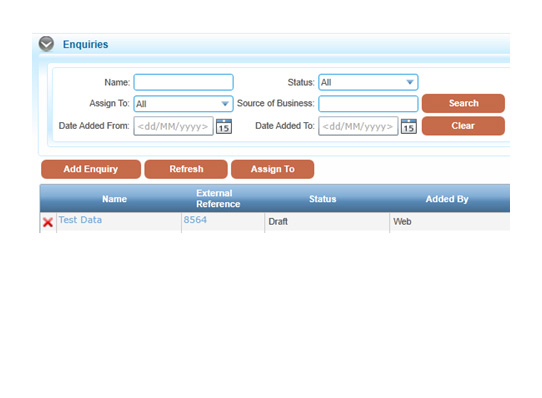Sort by External Reference column header
Screen dimensions: 542x398
coord(218,198)
